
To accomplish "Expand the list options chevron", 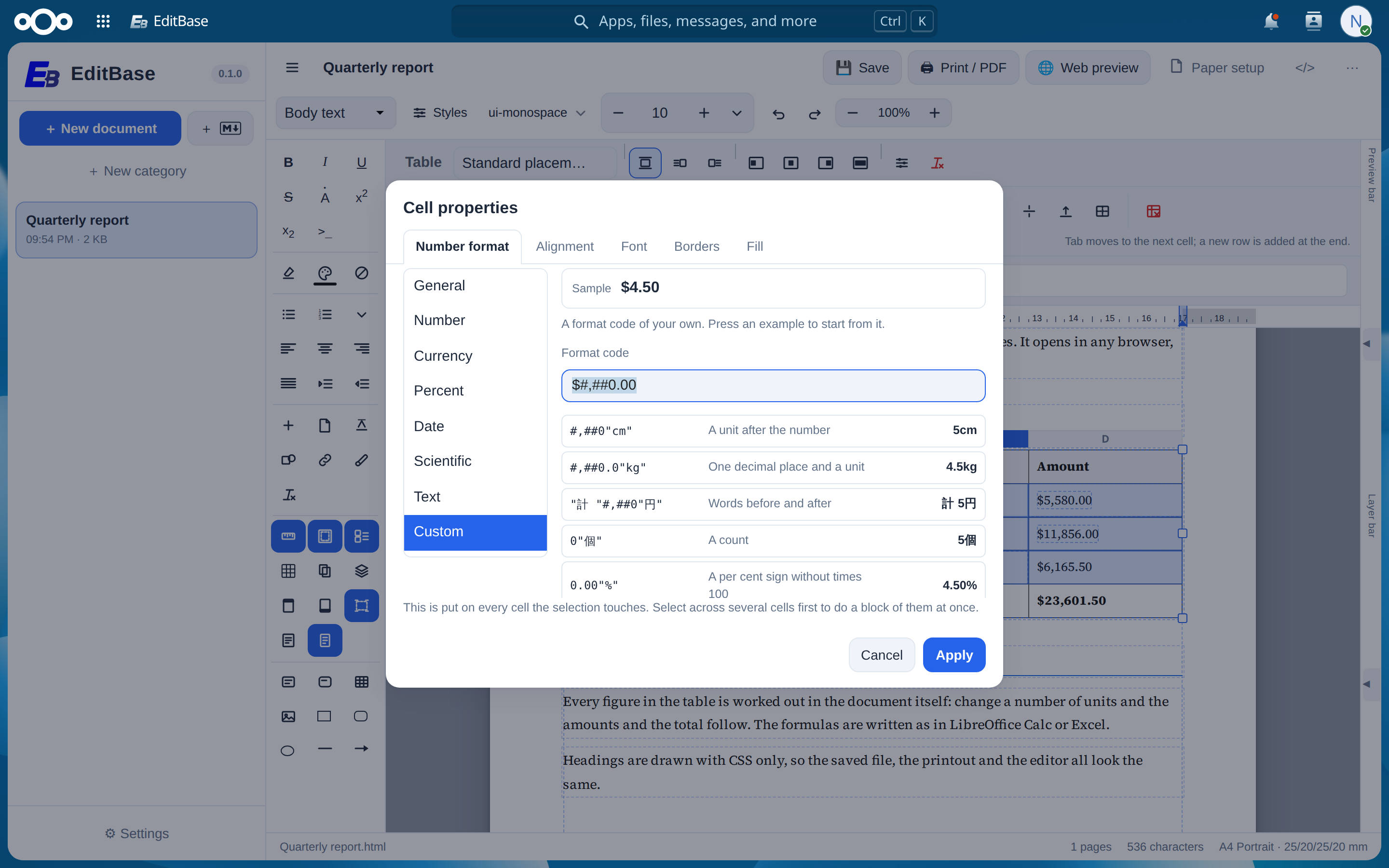I will (x=362, y=314).
